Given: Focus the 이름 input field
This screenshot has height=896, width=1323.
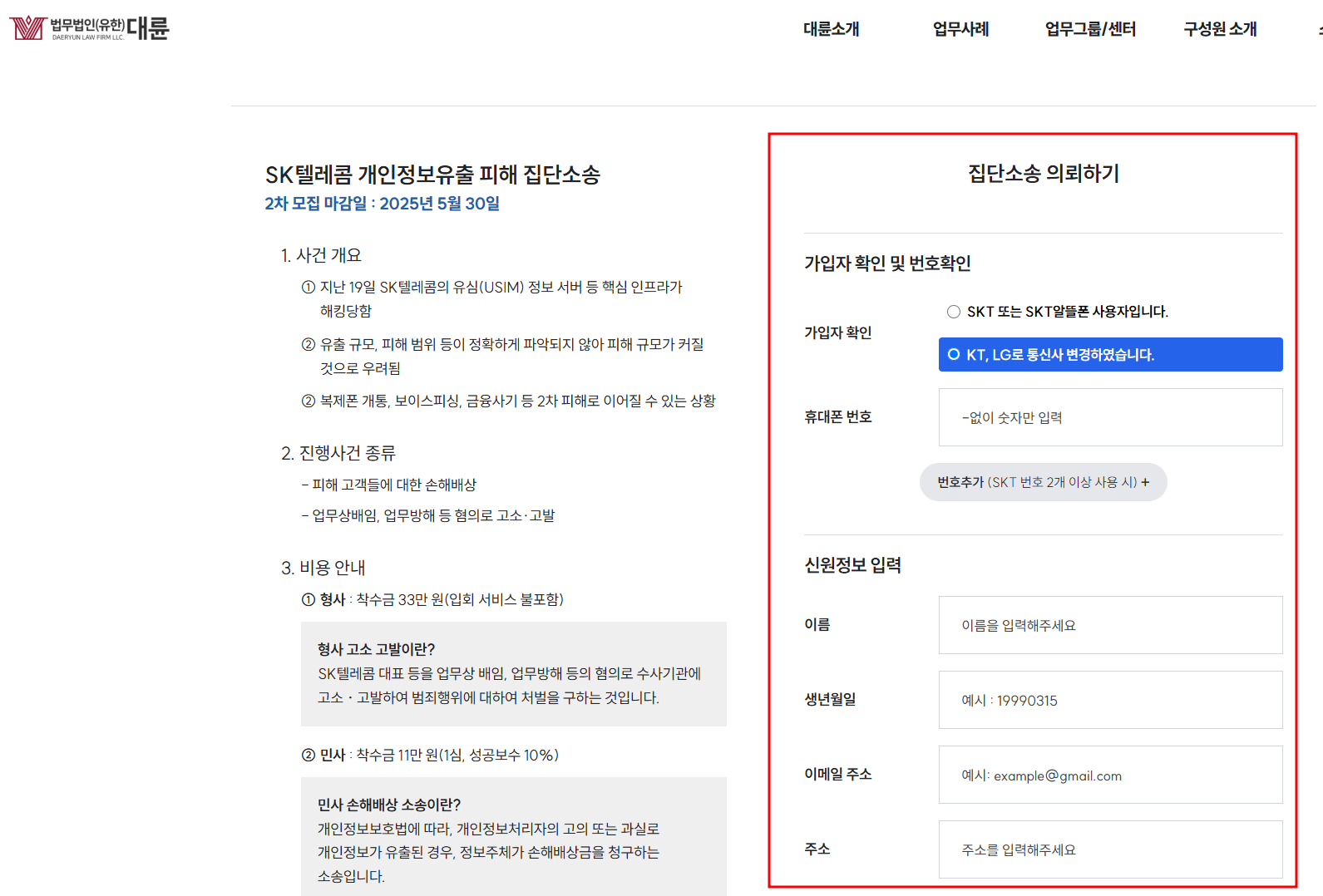Looking at the screenshot, I should (x=1110, y=625).
